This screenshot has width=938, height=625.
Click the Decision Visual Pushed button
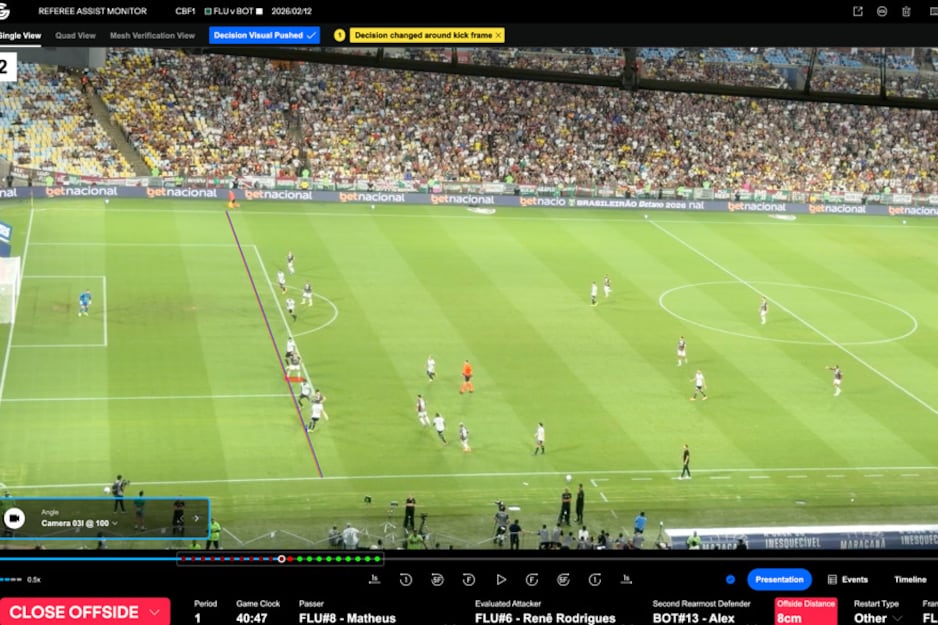264,35
